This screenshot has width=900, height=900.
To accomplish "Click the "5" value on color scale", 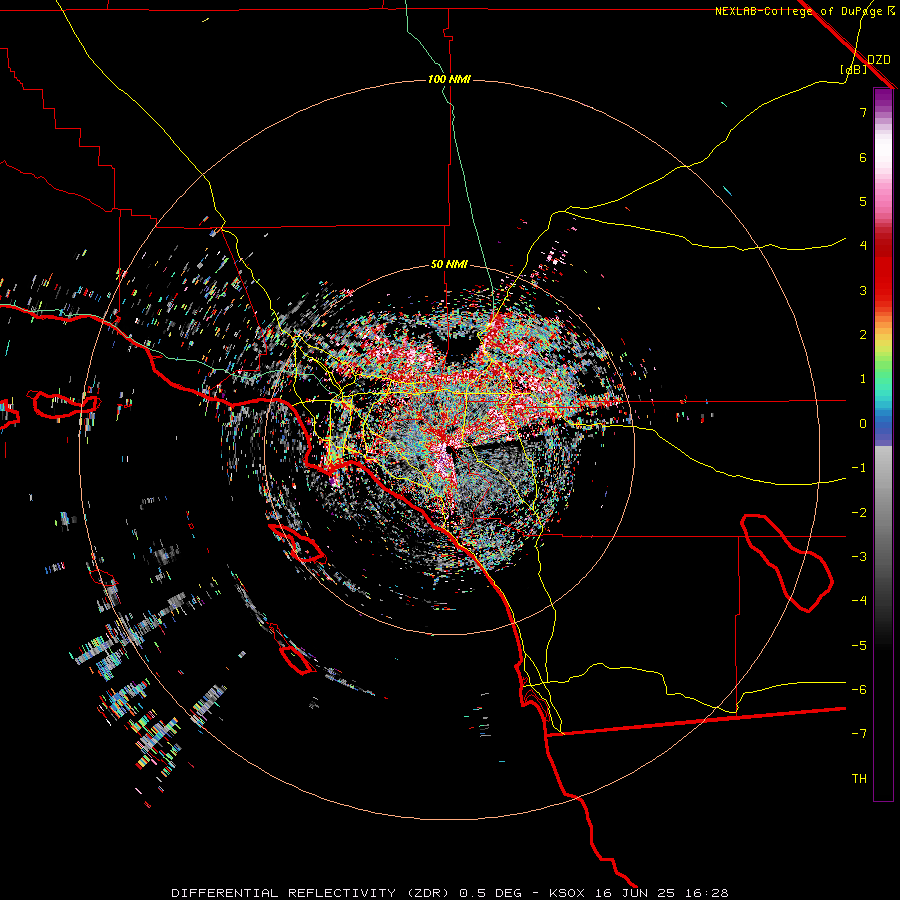I will click(863, 201).
